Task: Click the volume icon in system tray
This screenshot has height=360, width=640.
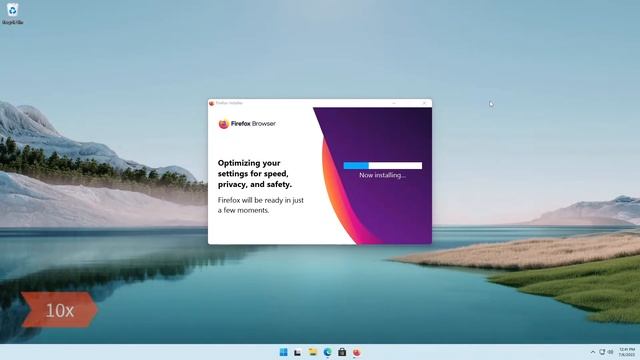Action: pyautogui.click(x=611, y=352)
